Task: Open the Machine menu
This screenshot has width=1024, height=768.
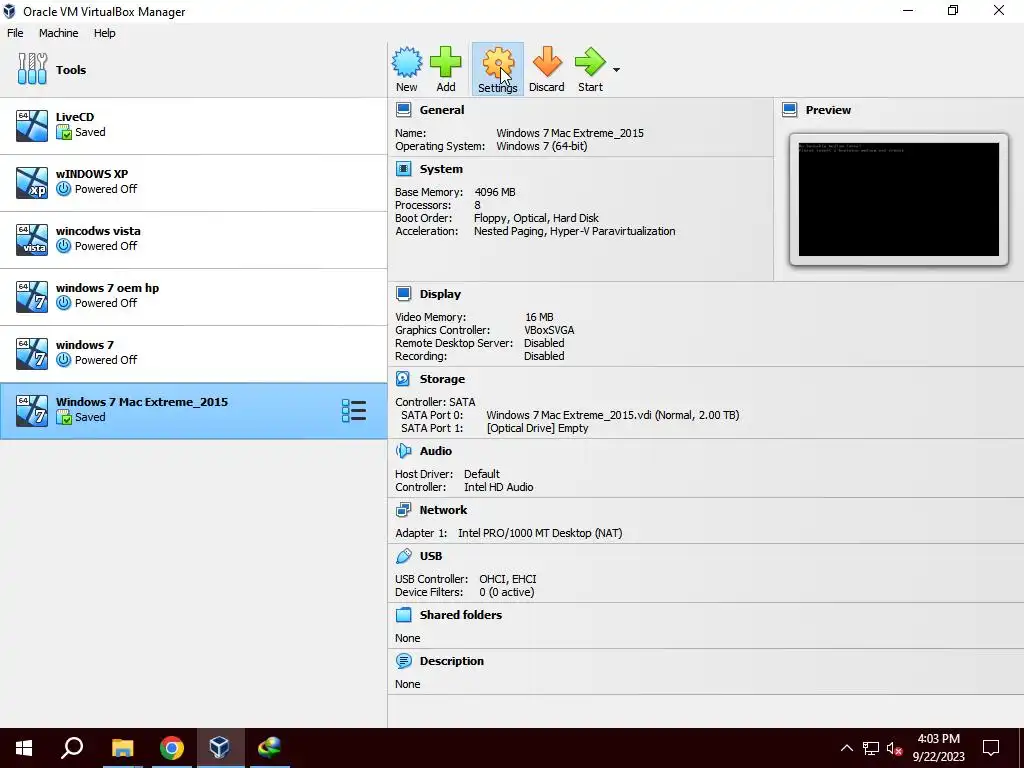Action: pyautogui.click(x=58, y=33)
